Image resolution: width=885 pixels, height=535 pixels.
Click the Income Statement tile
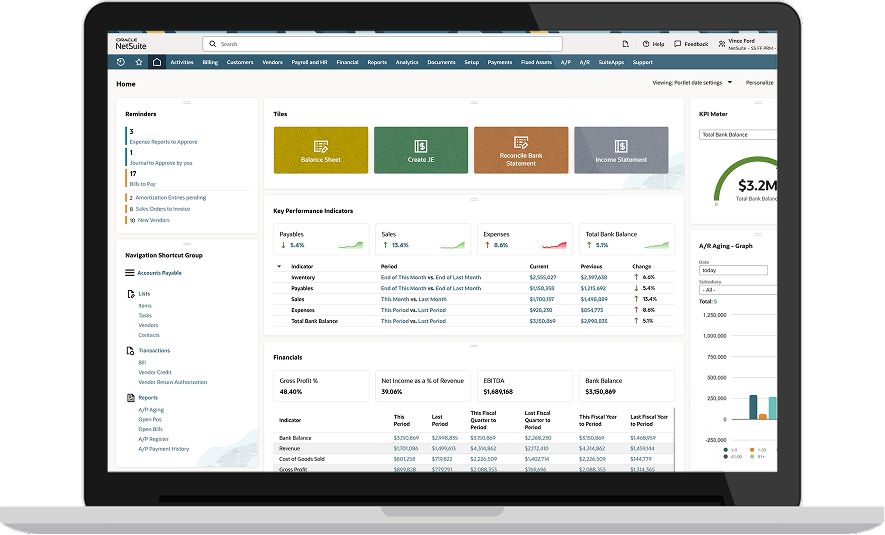(621, 150)
